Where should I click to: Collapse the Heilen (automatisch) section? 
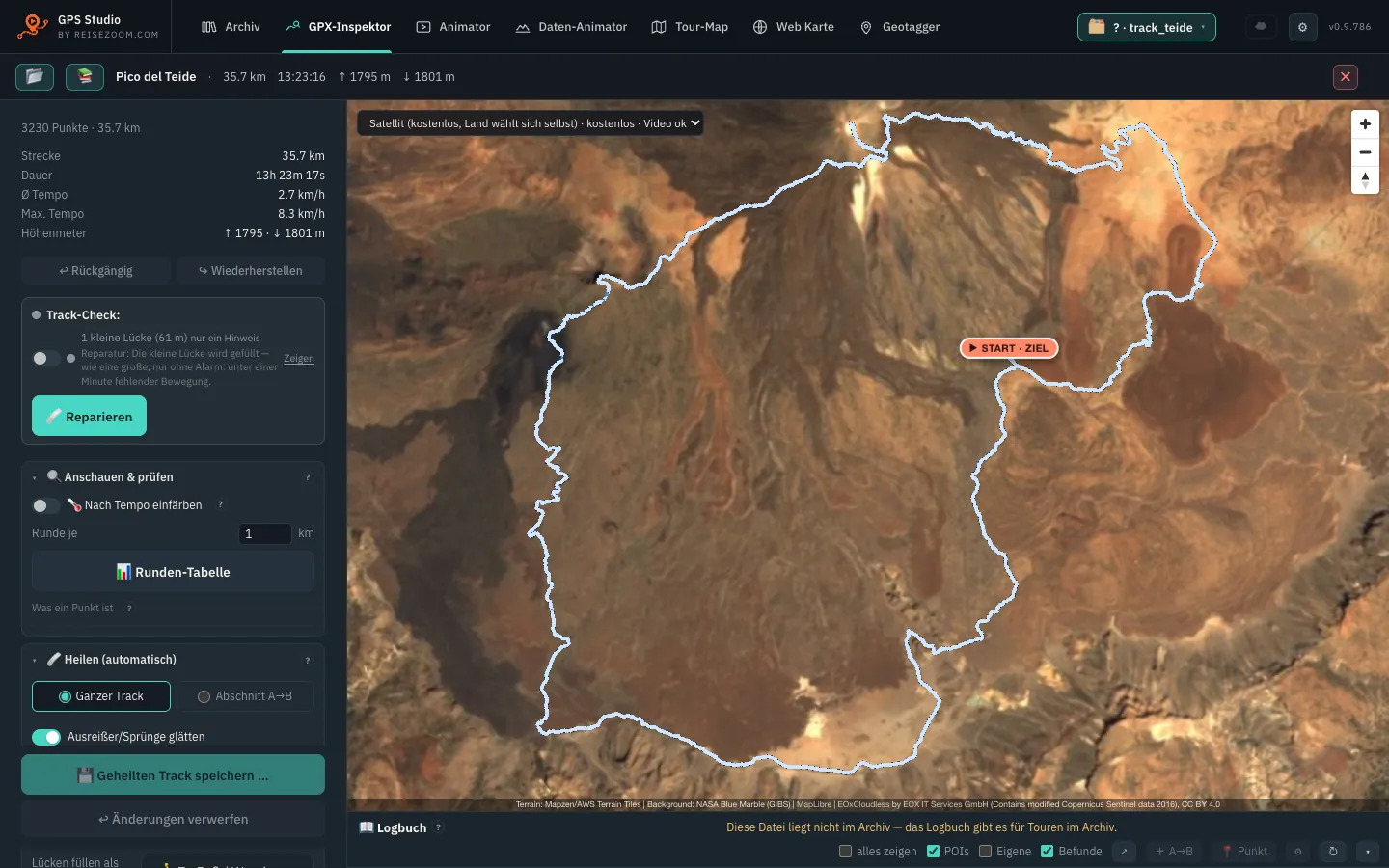[35, 660]
